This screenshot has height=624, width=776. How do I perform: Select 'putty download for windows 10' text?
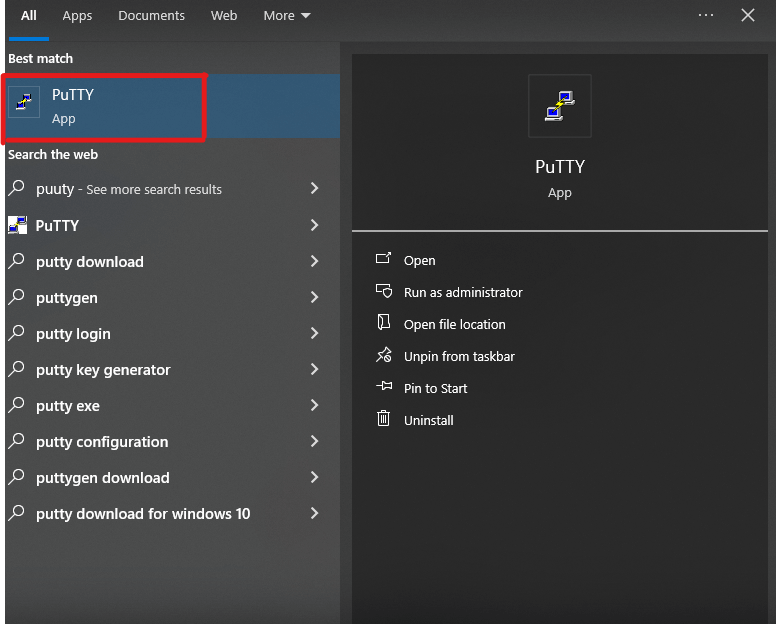click(143, 514)
